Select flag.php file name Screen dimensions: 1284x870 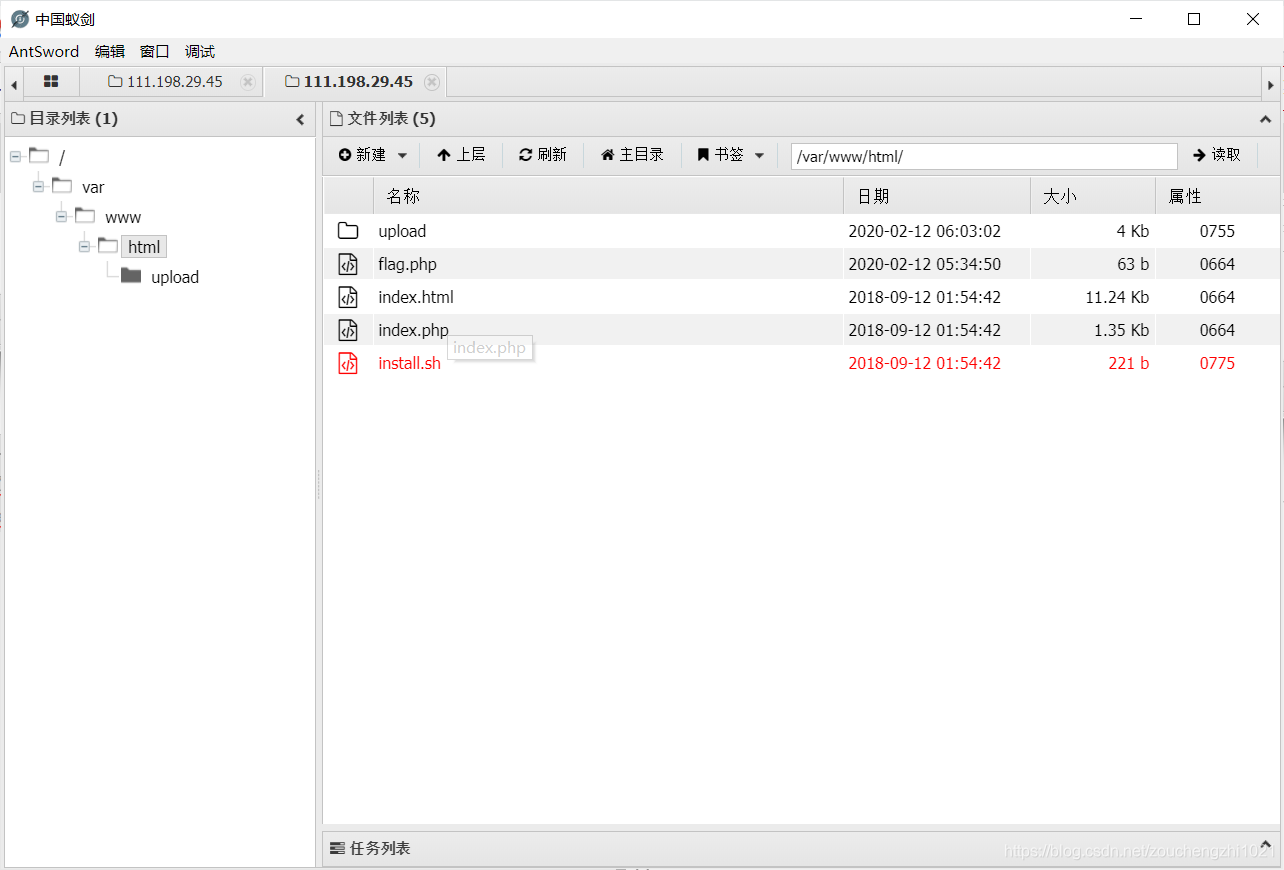click(x=407, y=264)
